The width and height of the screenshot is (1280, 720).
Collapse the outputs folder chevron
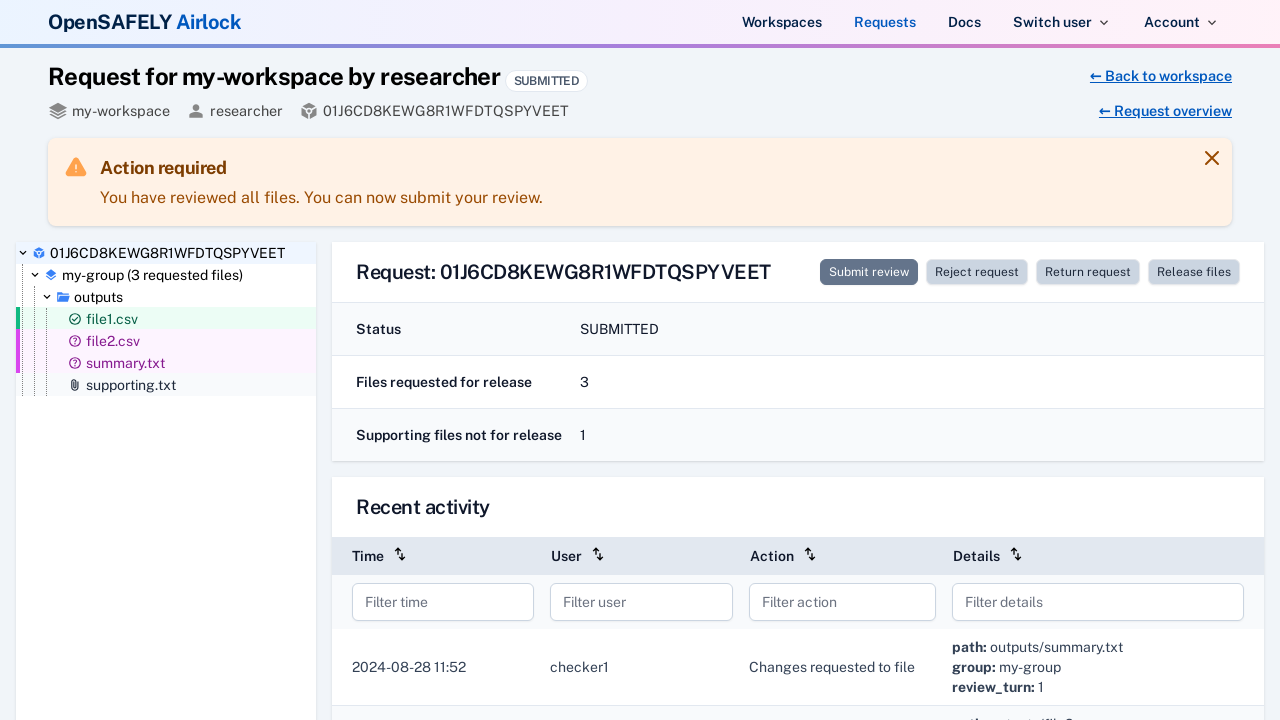[x=47, y=297]
